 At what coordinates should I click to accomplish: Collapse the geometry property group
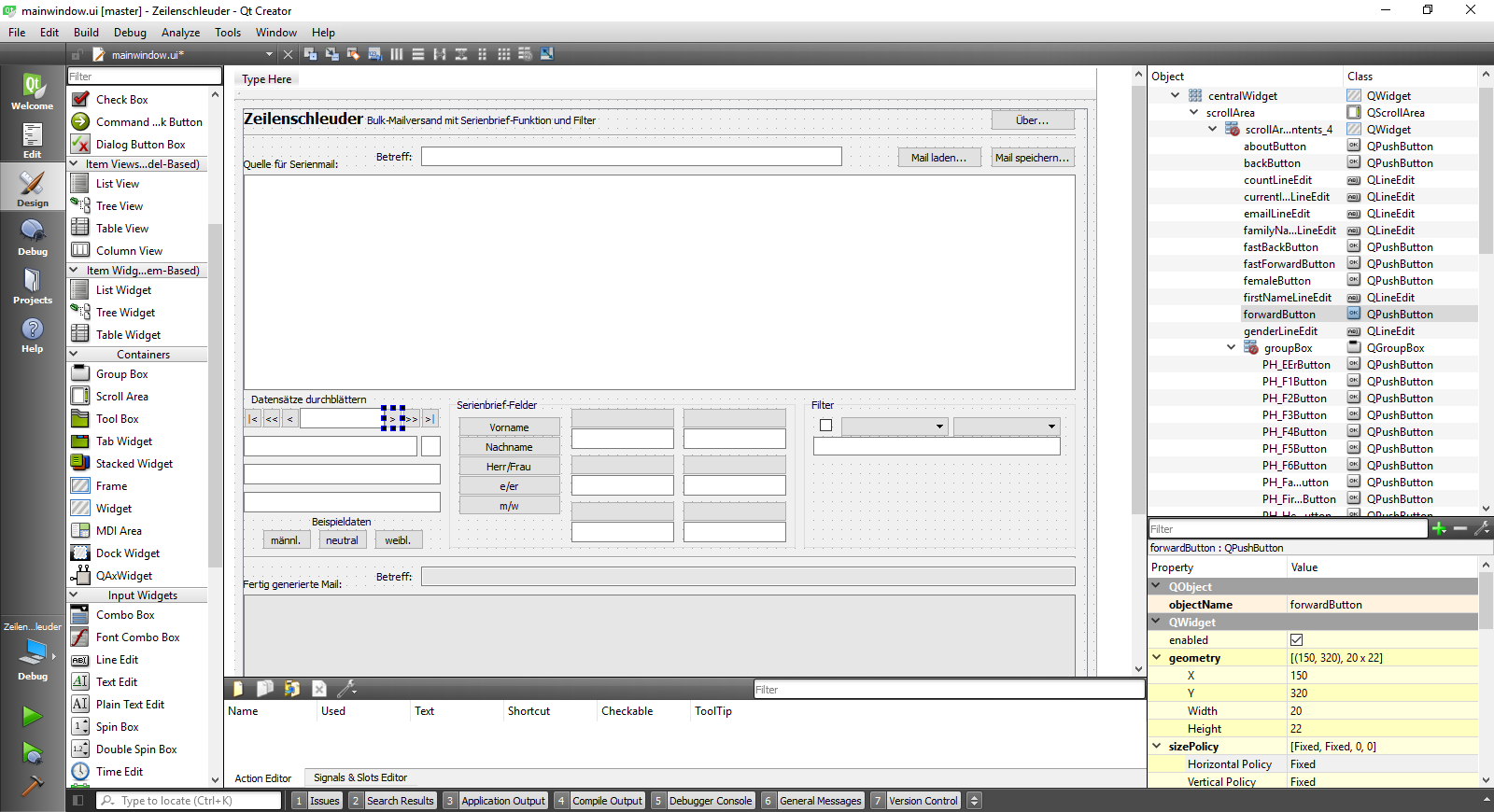pyautogui.click(x=1157, y=658)
